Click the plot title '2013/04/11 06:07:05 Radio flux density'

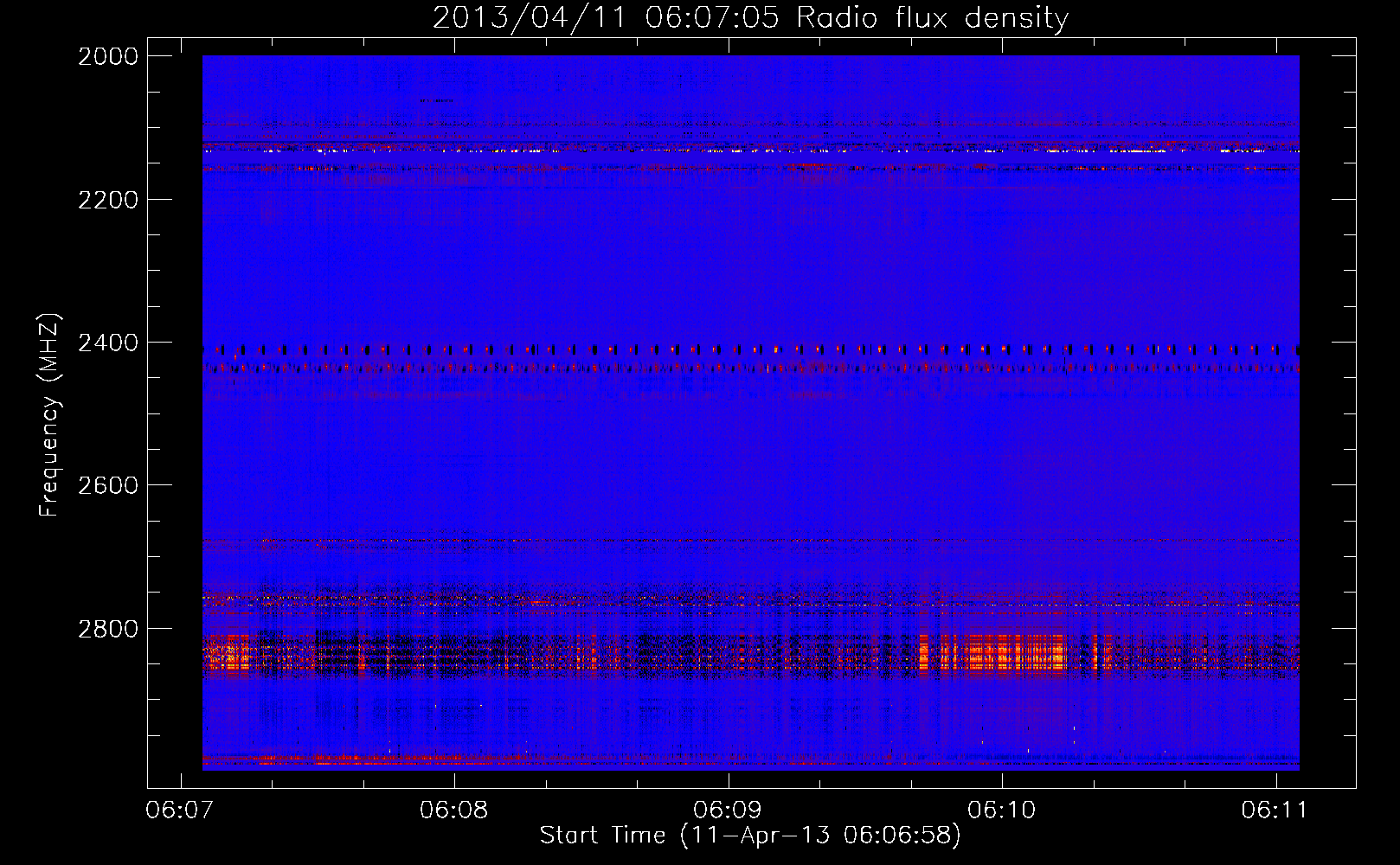750,18
